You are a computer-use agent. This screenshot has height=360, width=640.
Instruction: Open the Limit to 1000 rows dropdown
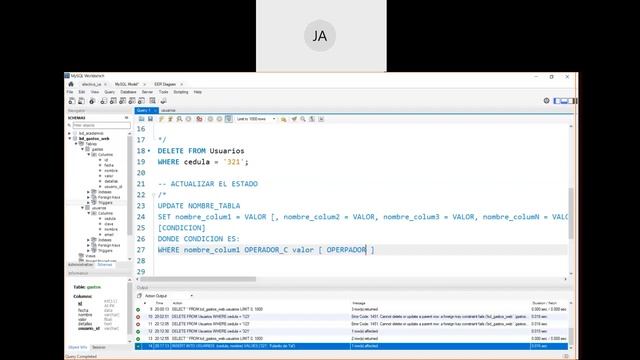click(x=256, y=119)
